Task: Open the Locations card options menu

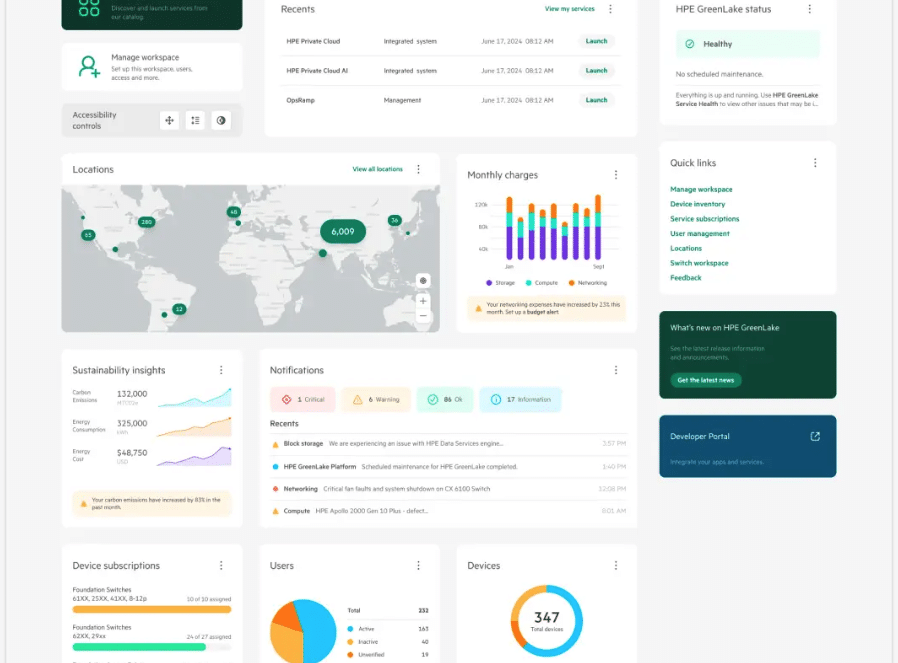Action: [419, 169]
